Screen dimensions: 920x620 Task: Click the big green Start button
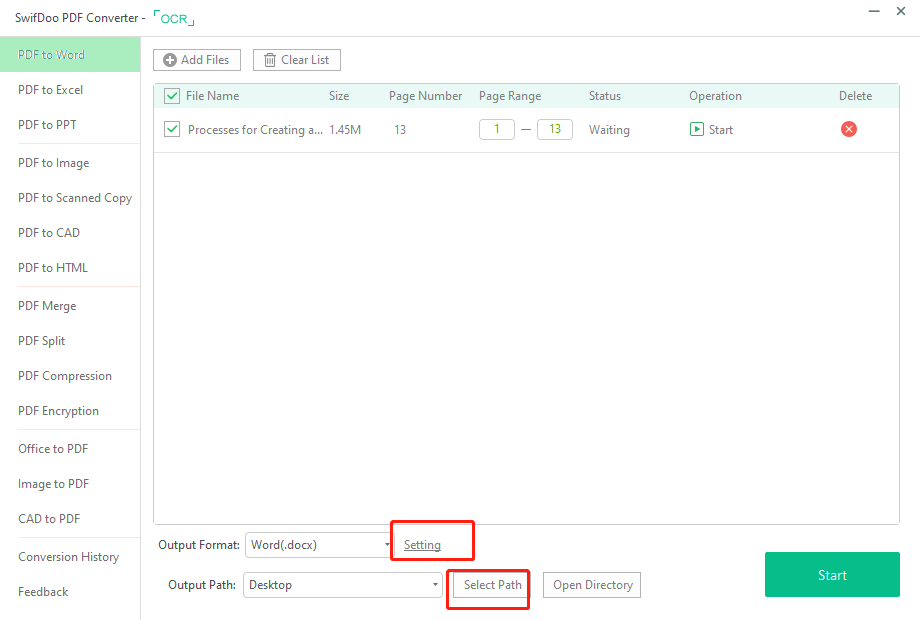[832, 575]
